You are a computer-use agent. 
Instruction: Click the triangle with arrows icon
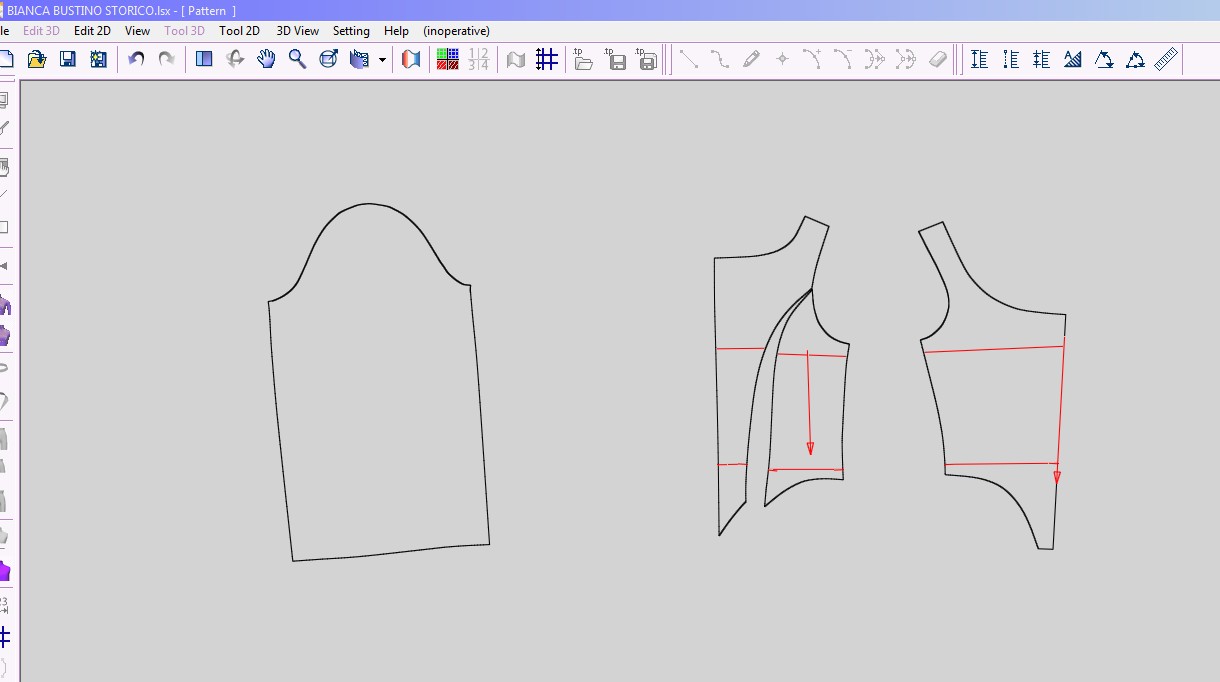(x=1104, y=59)
